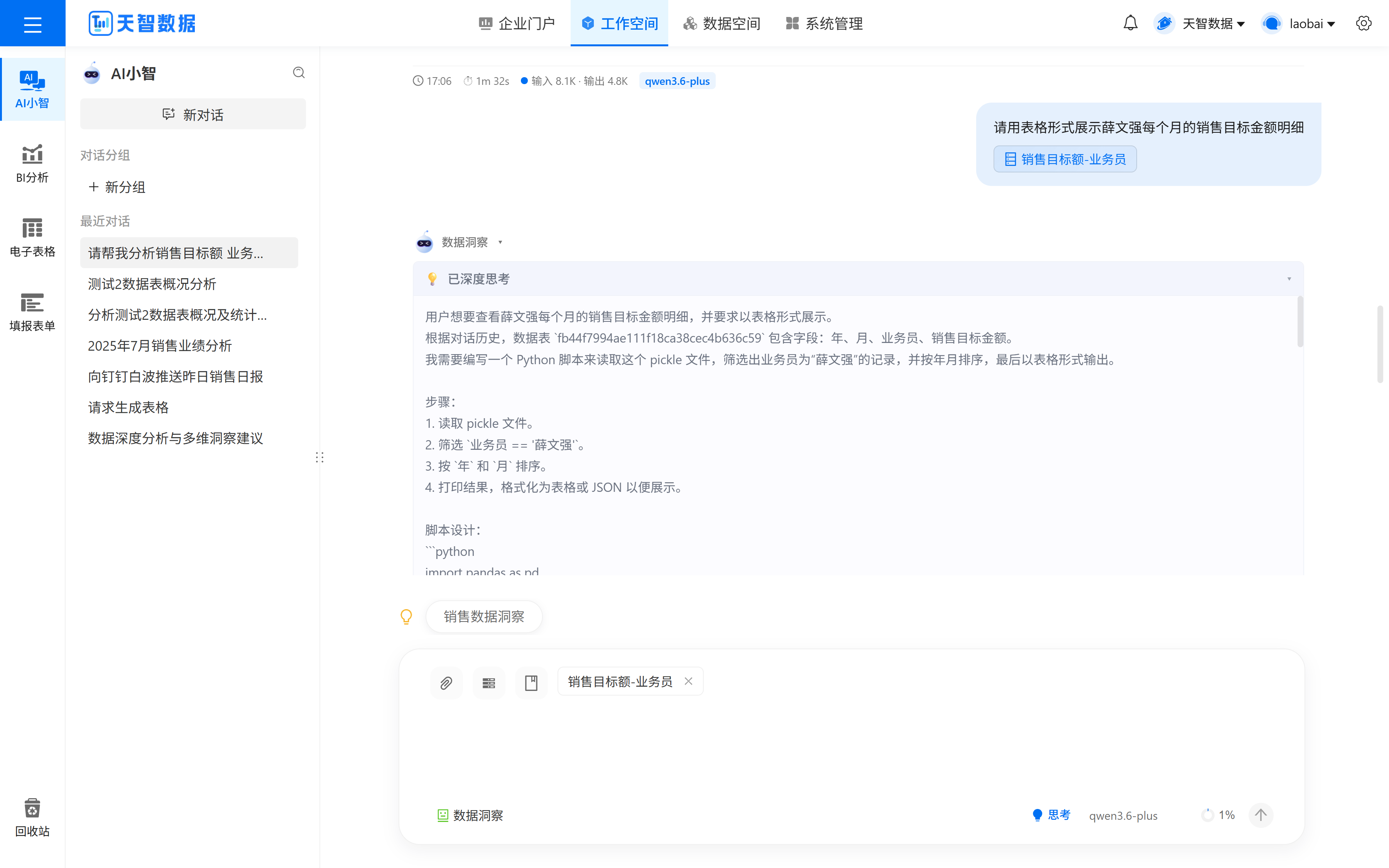This screenshot has width=1389, height=868.
Task: Click the 1m 32s duration
Action: pyautogui.click(x=487, y=81)
